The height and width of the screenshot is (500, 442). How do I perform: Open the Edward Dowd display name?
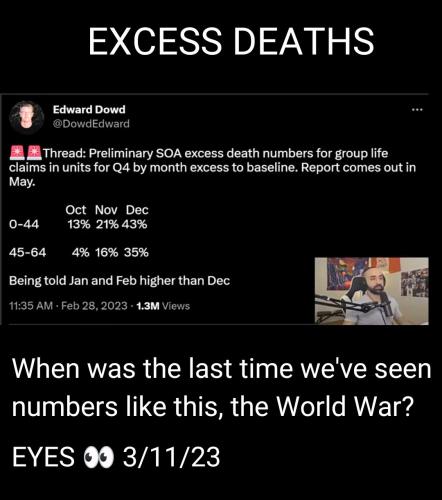[89, 109]
